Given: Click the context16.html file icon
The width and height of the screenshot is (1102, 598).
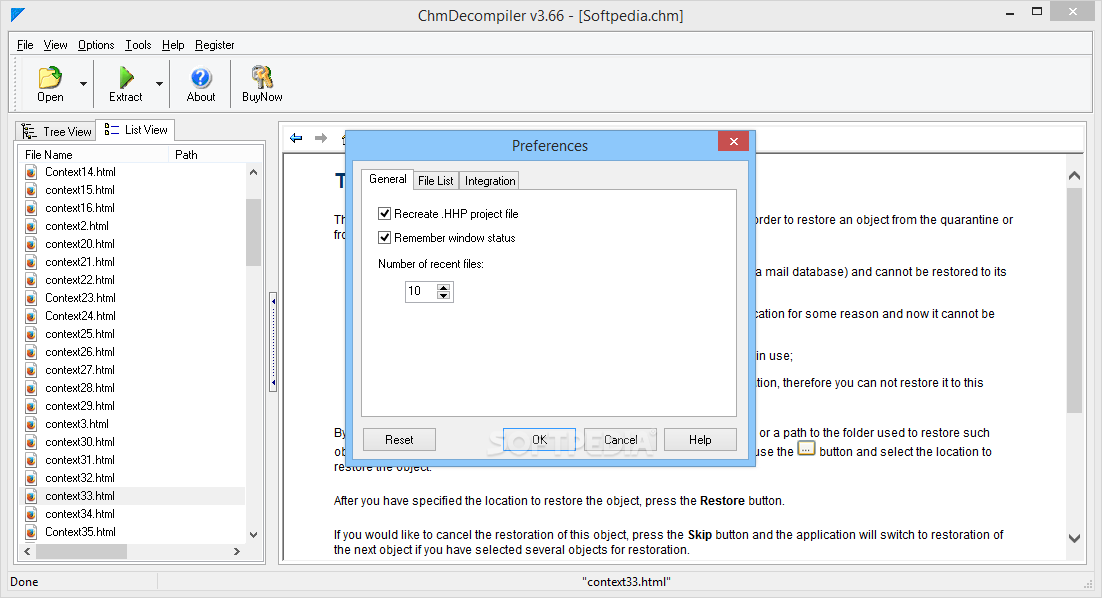Looking at the screenshot, I should coord(31,208).
